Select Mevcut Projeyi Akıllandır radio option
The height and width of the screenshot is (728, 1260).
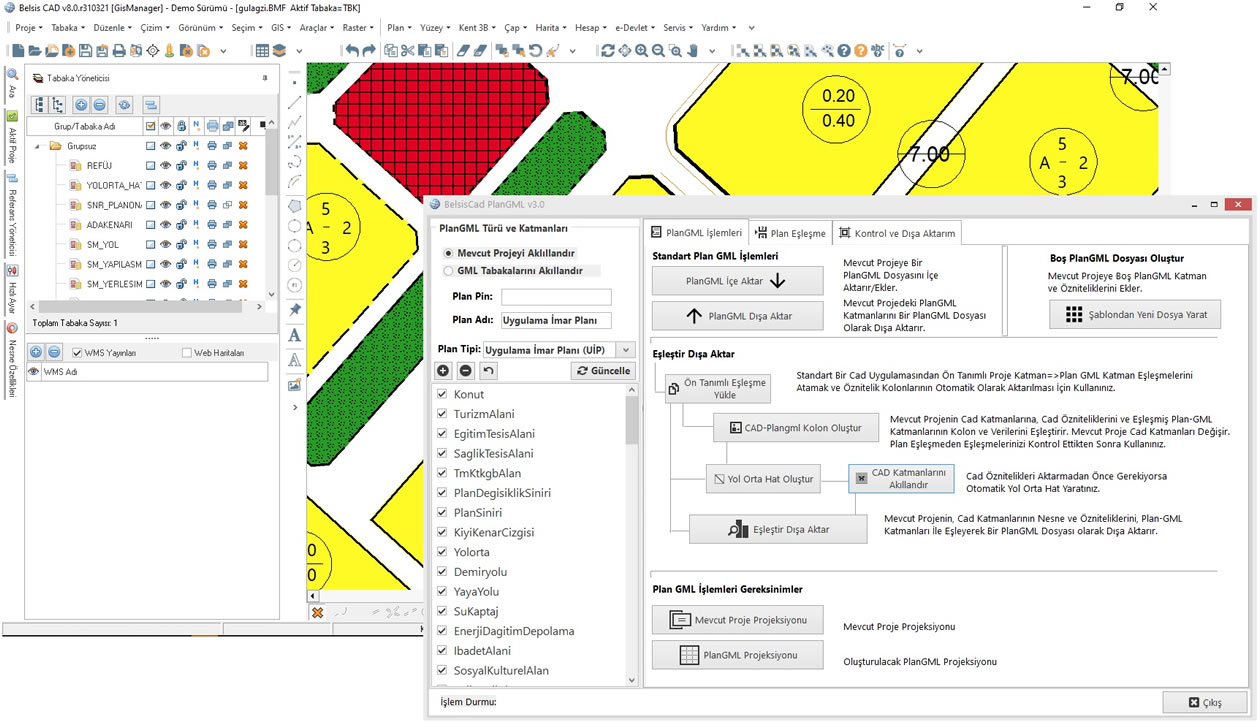[x=448, y=254]
